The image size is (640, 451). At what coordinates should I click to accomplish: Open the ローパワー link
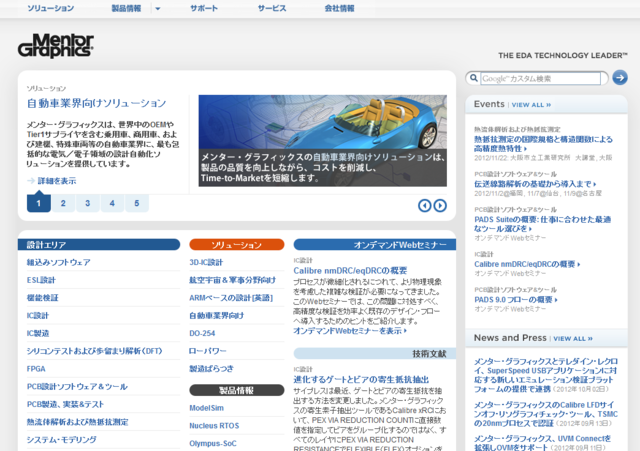coord(207,351)
